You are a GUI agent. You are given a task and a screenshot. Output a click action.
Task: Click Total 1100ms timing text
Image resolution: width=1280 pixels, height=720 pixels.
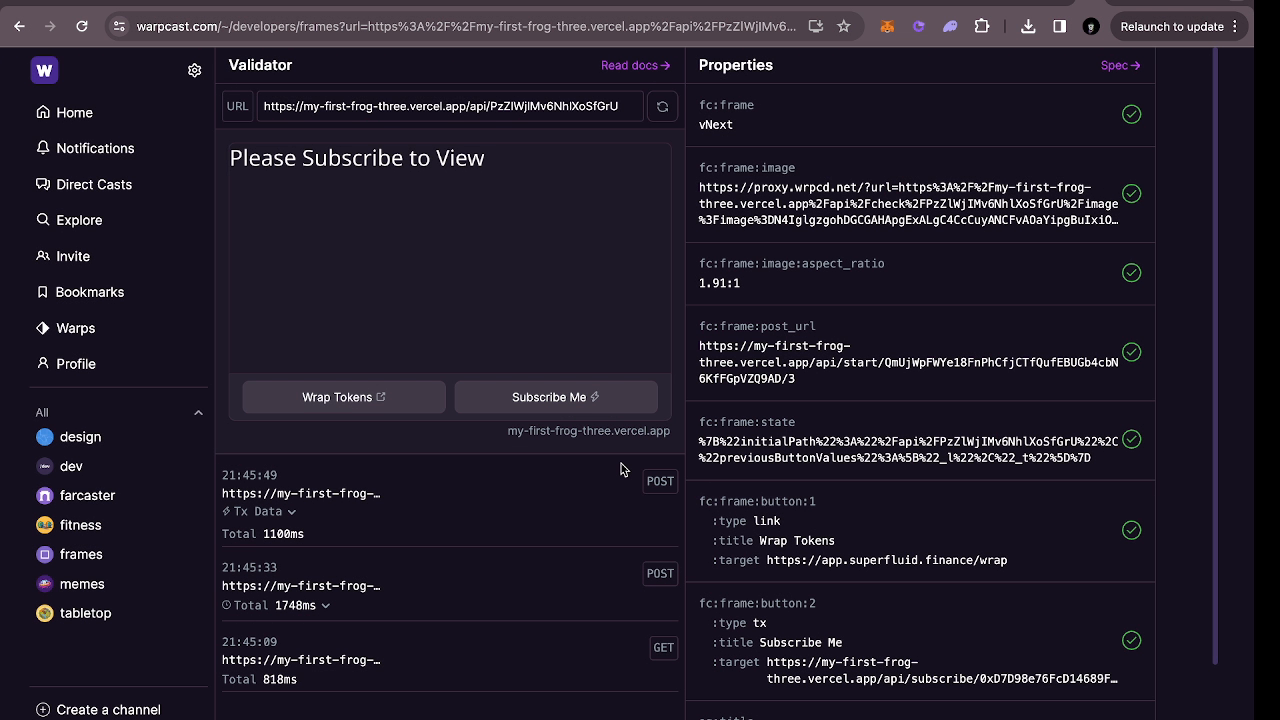(263, 534)
